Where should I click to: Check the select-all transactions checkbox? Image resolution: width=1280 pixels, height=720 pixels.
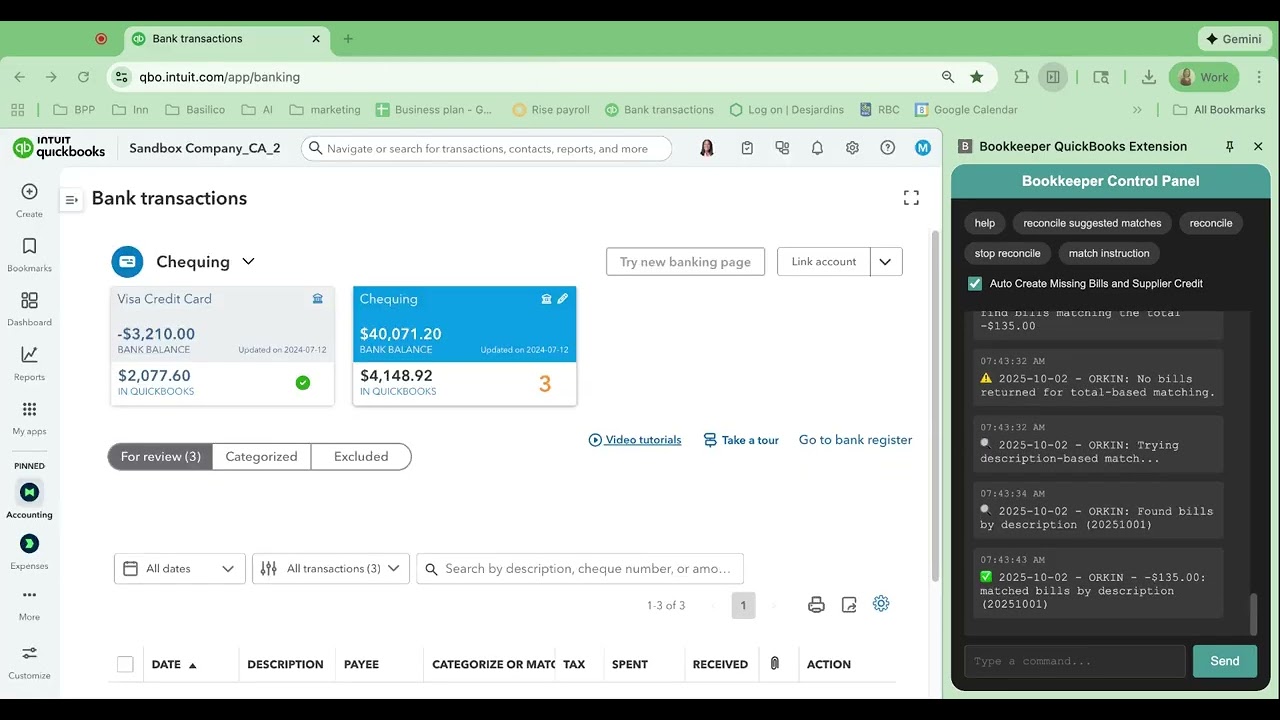point(125,664)
